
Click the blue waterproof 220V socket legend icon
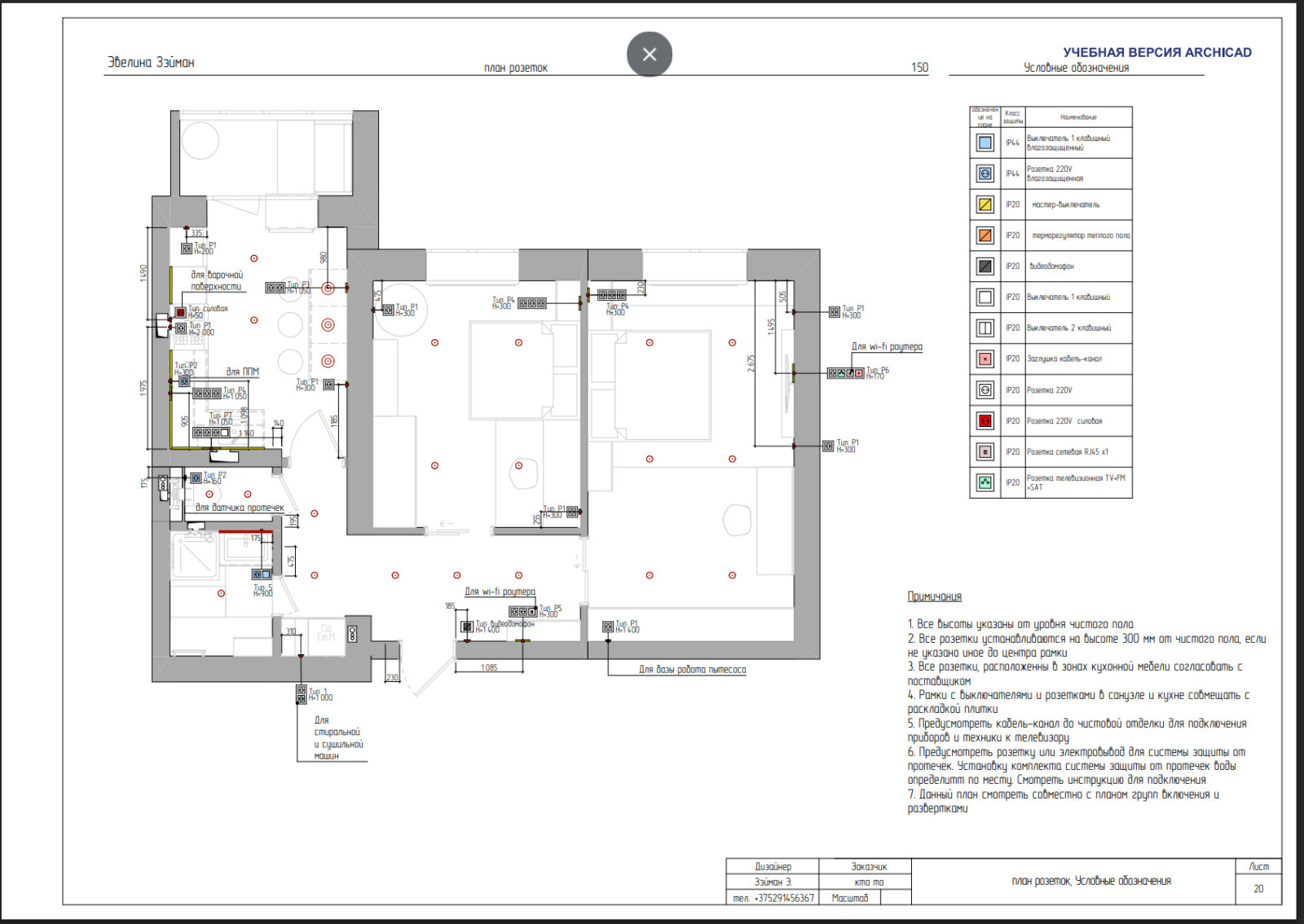[985, 174]
